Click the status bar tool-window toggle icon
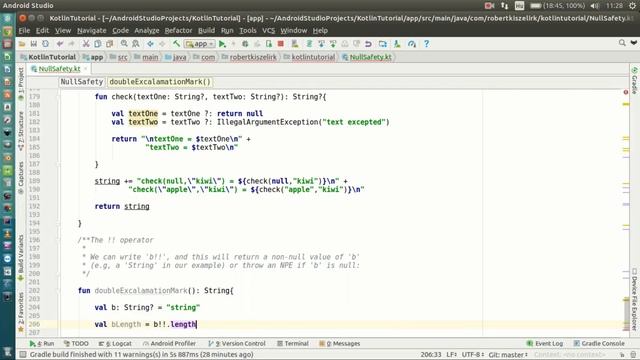 pos(23,354)
